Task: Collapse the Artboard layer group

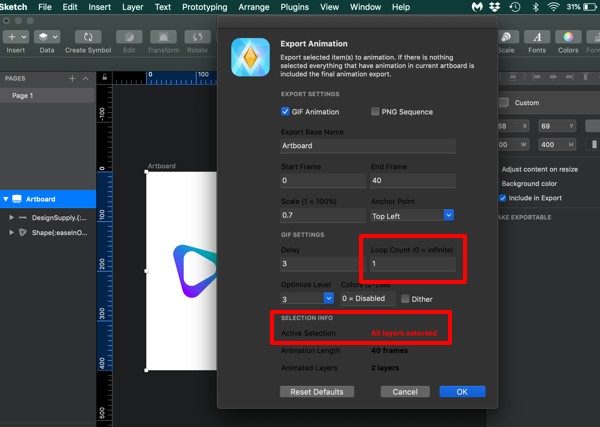Action: coord(6,199)
